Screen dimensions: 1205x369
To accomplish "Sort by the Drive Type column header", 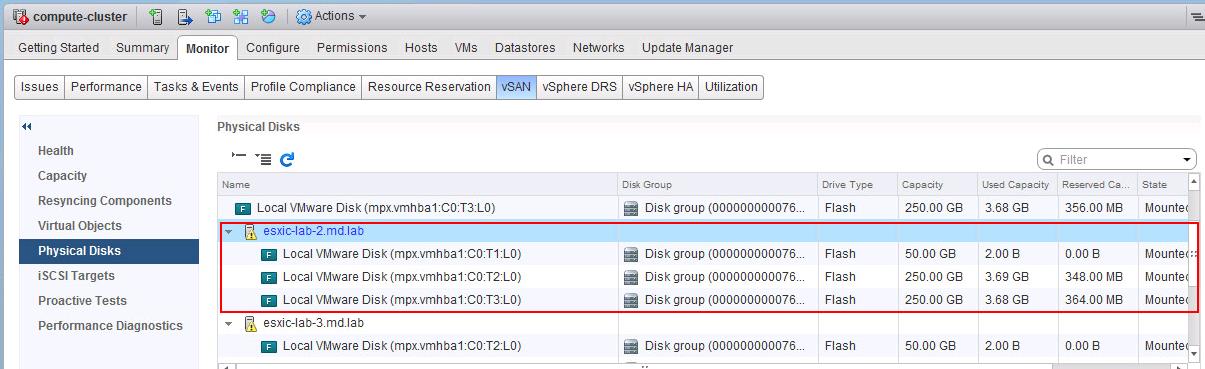I will tap(857, 184).
